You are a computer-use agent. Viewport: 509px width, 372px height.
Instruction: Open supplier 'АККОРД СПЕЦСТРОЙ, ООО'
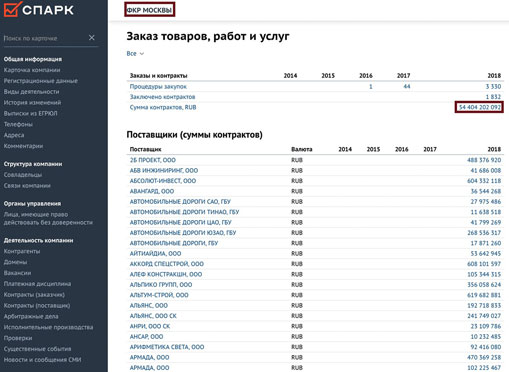[x=167, y=264]
